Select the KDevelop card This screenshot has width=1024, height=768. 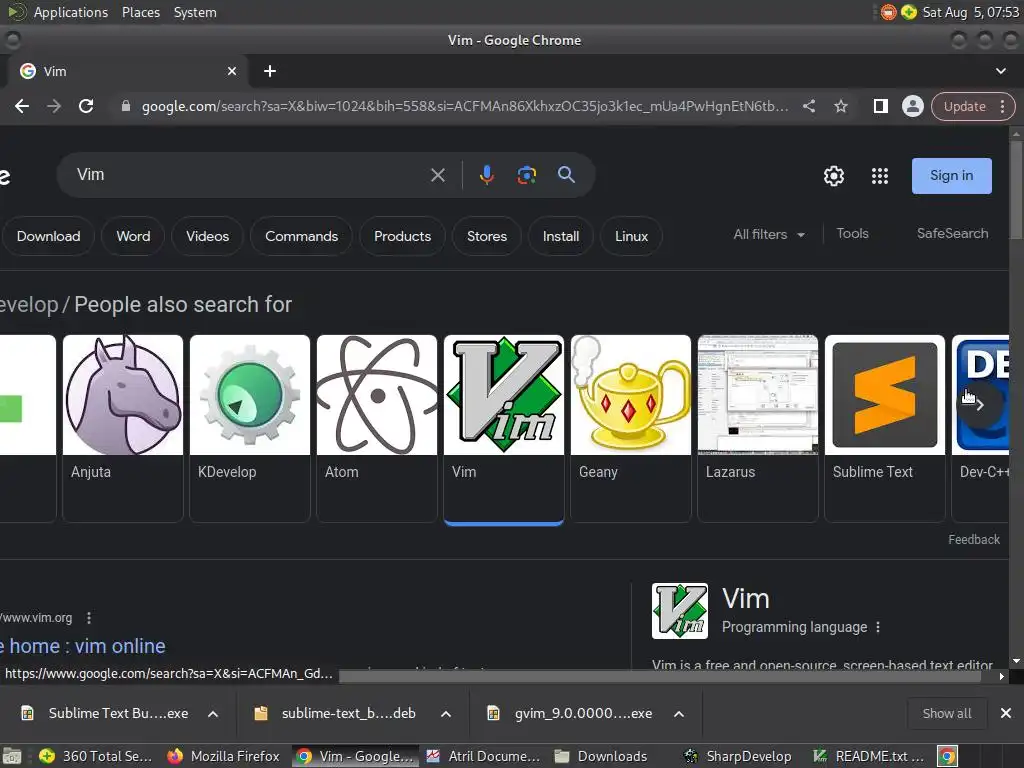click(249, 428)
